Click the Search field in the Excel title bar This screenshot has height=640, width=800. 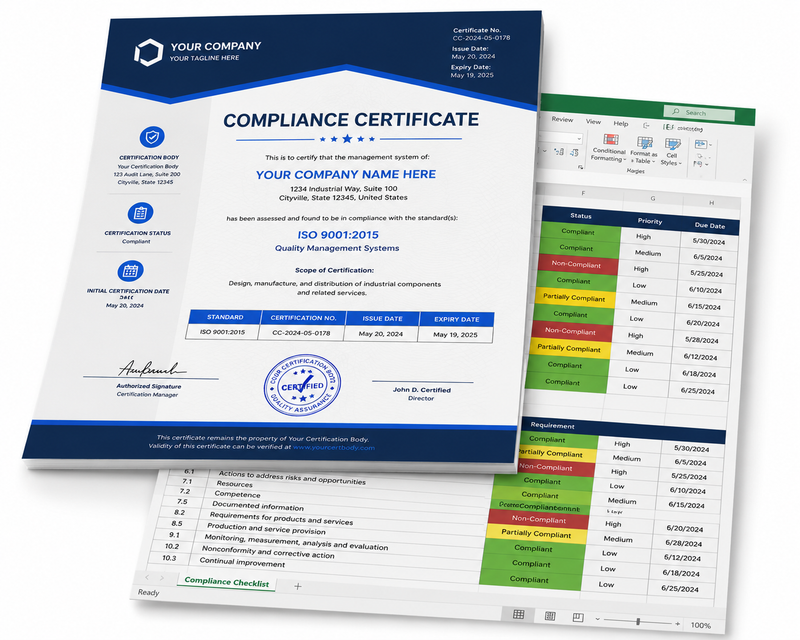699,112
